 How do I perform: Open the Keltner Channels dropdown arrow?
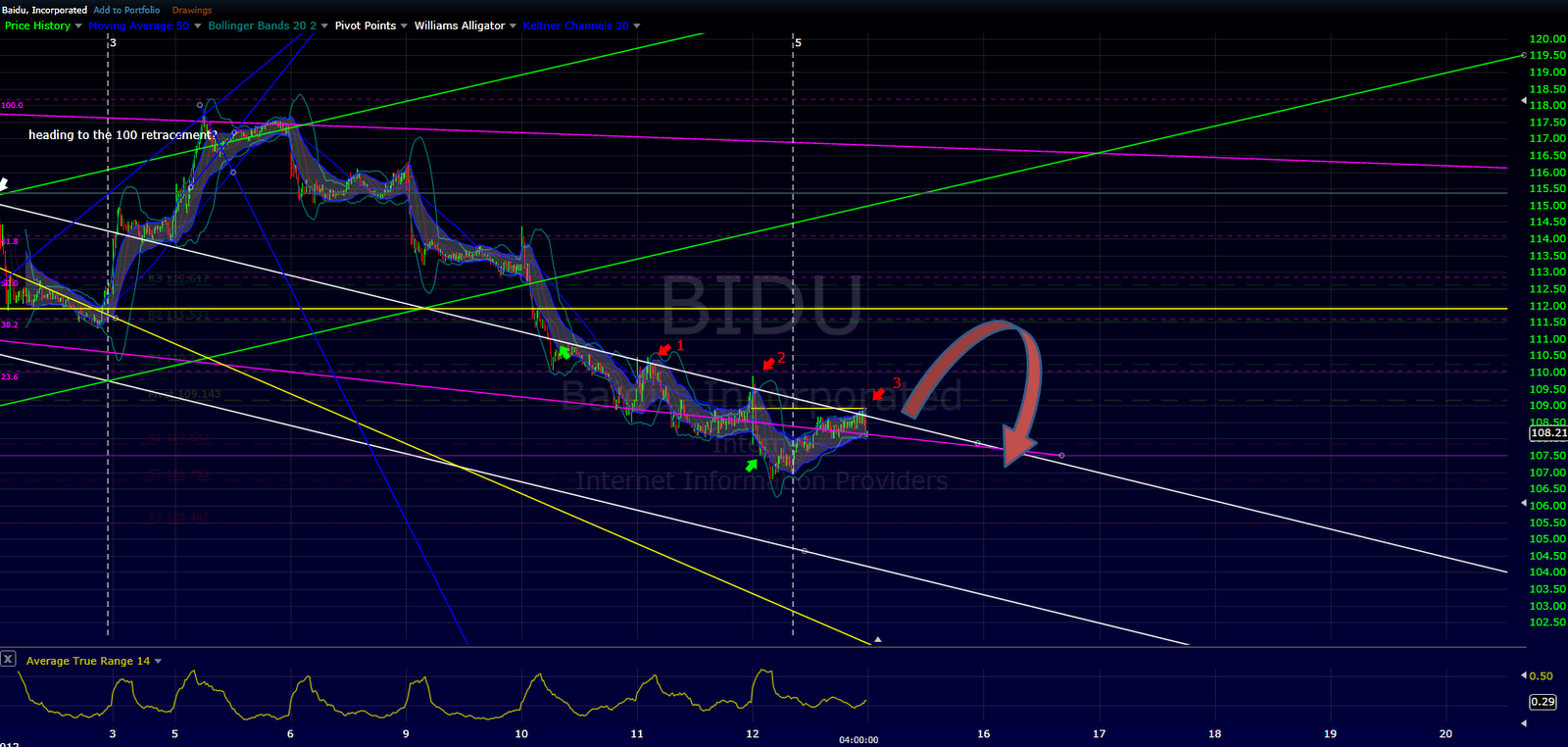pyautogui.click(x=637, y=26)
